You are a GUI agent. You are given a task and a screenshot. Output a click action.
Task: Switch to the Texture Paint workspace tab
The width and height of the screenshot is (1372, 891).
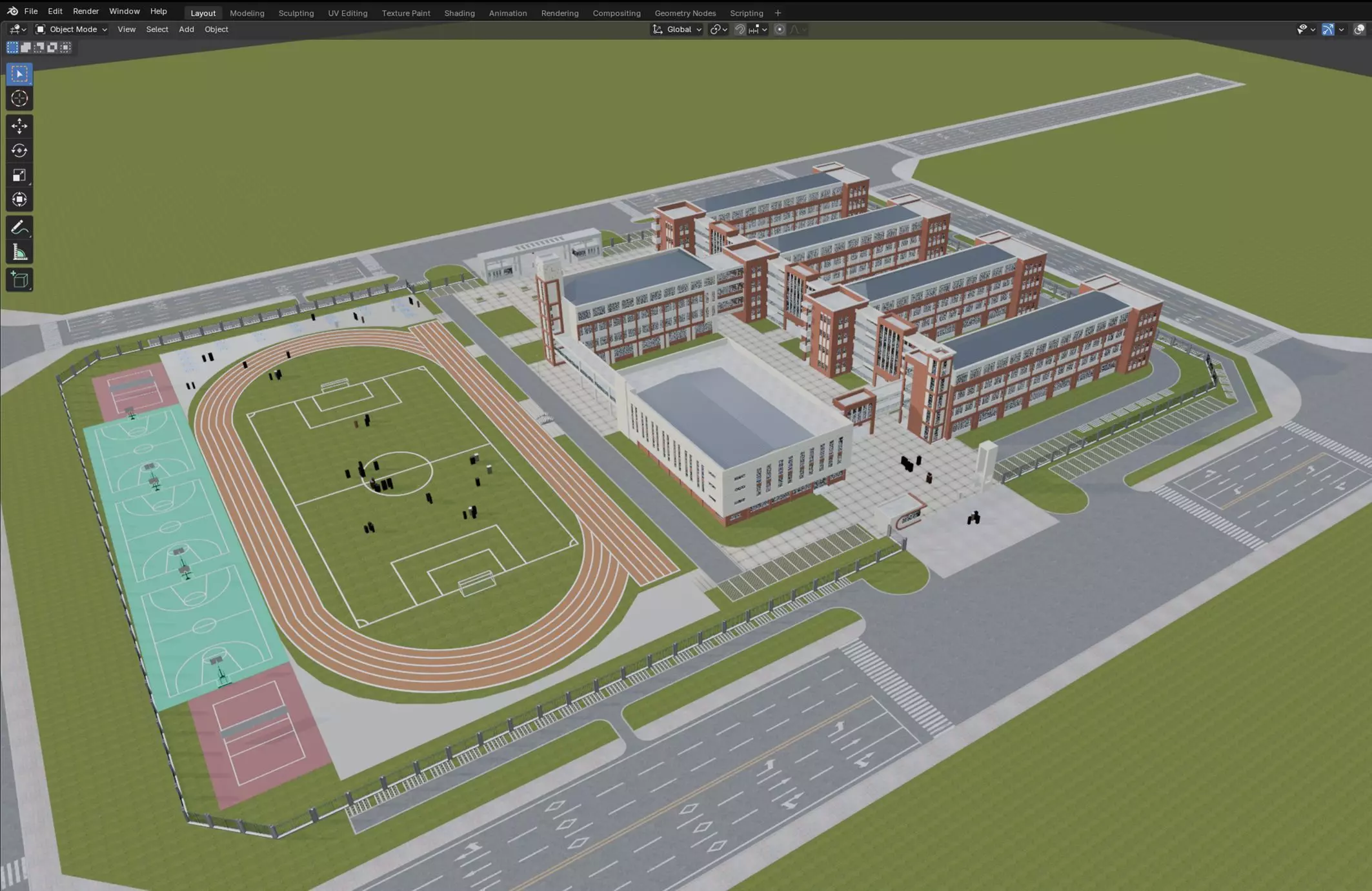(406, 13)
